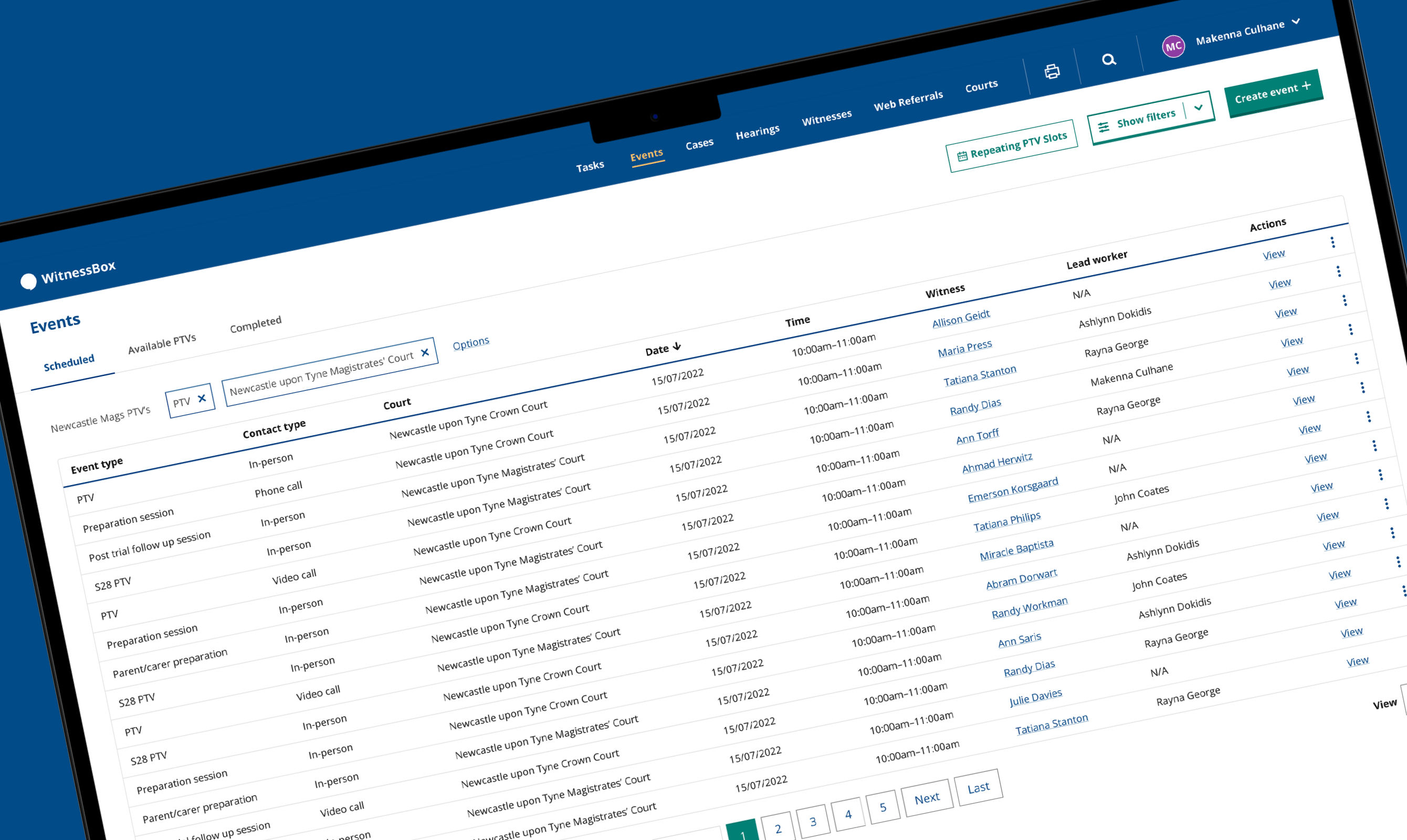The image size is (1407, 840).
Task: Go to page 3 in pagination
Action: [x=813, y=821]
